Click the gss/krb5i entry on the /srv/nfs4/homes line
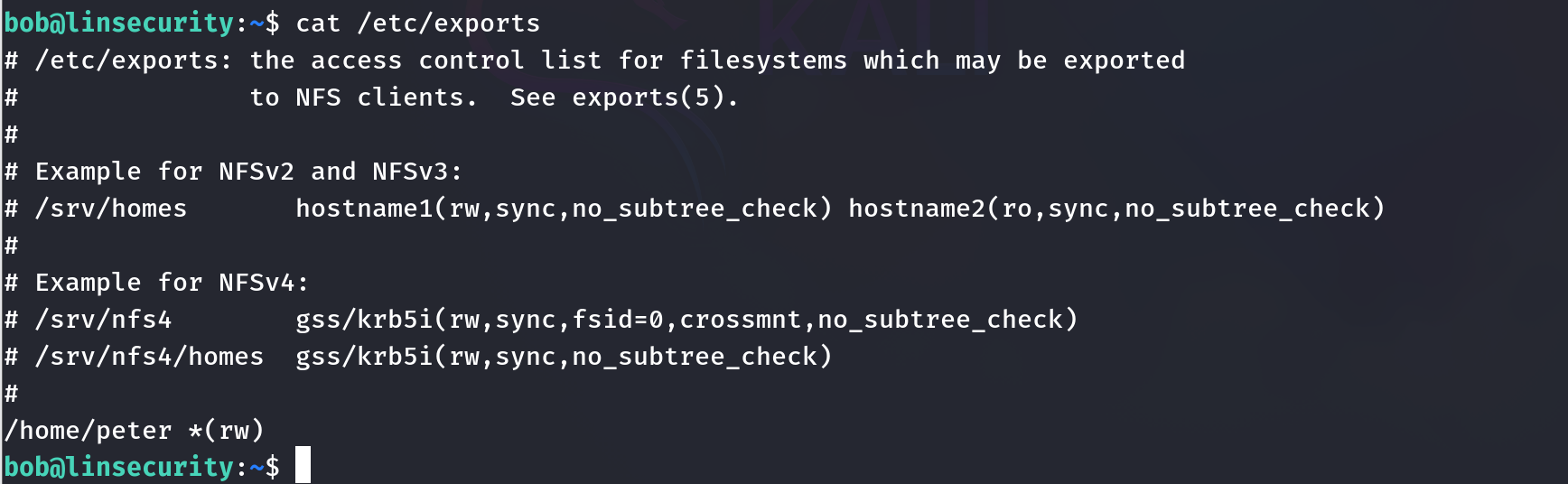 (563, 357)
